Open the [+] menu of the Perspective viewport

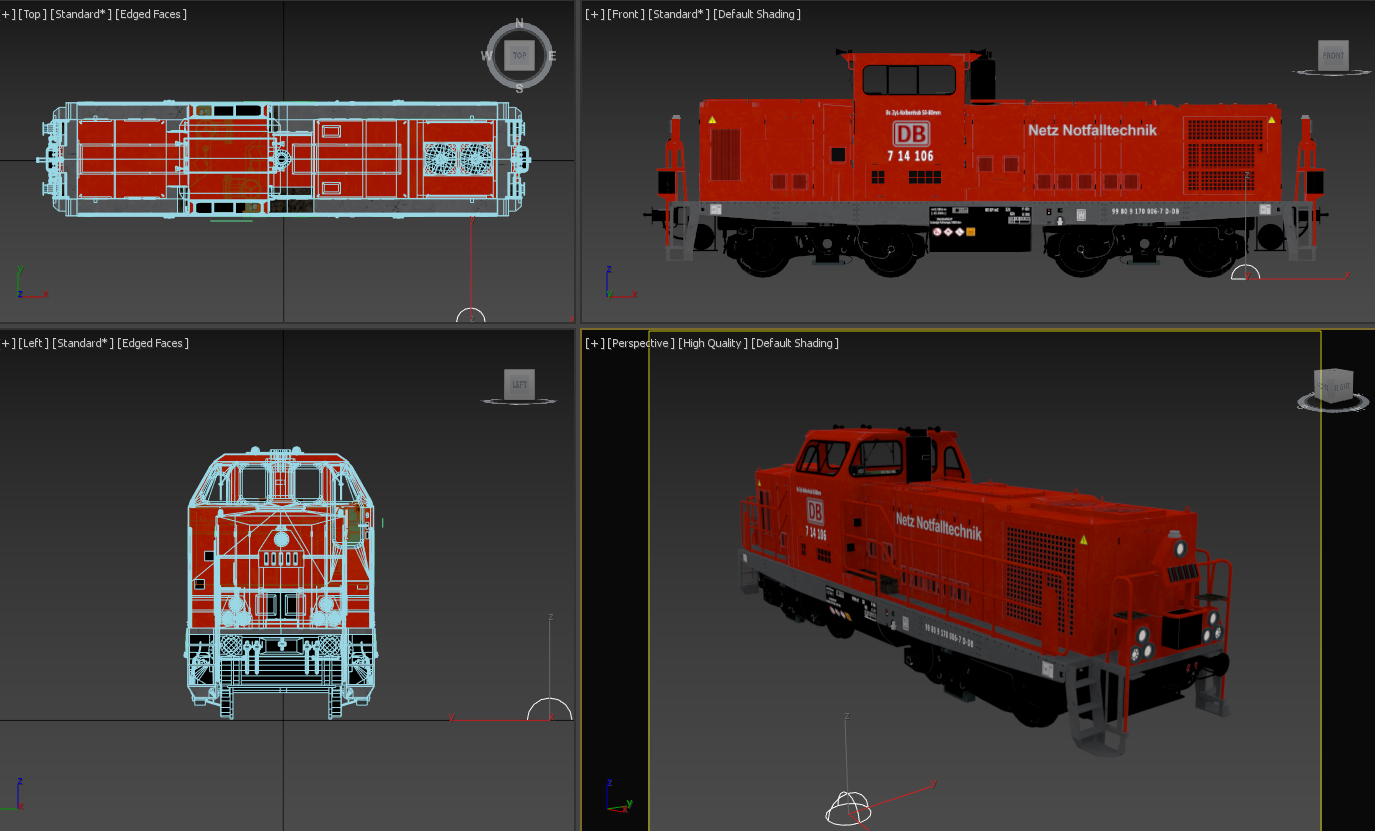[x=594, y=343]
